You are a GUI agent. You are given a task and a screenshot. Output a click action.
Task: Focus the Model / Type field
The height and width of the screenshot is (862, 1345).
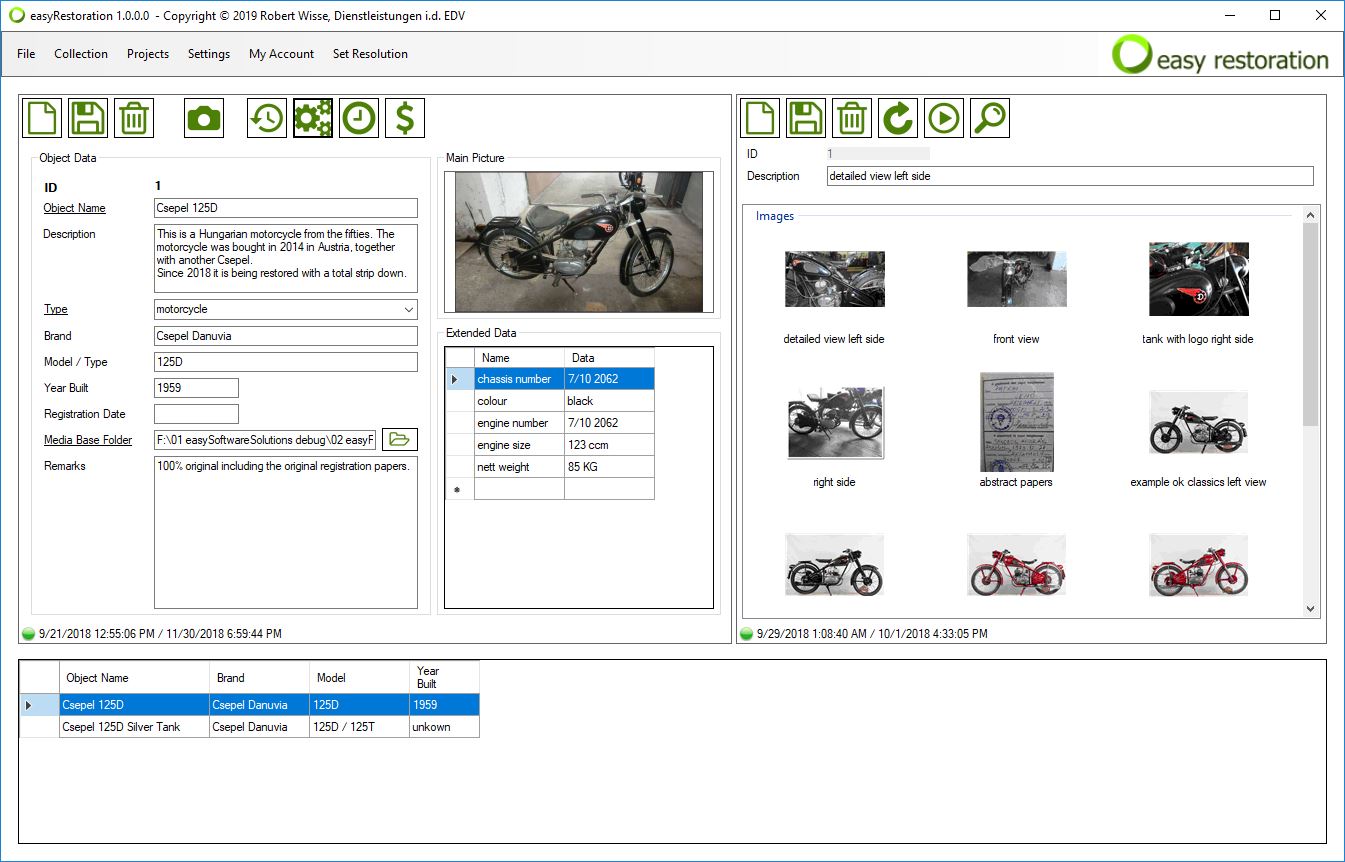click(286, 362)
